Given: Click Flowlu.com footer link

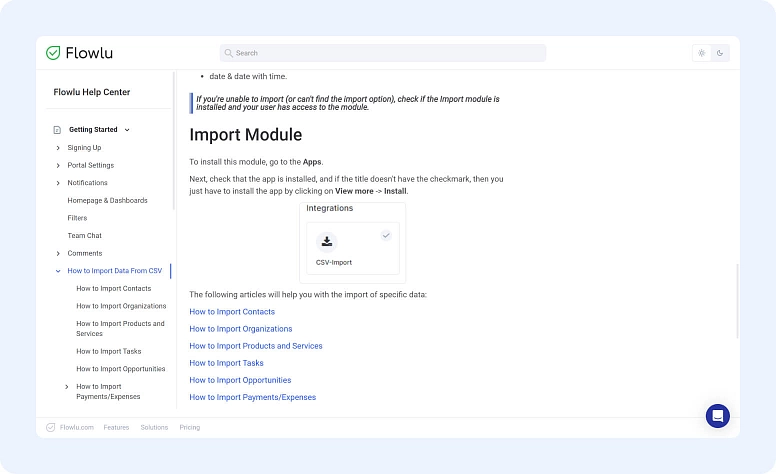Looking at the screenshot, I should click(x=77, y=427).
